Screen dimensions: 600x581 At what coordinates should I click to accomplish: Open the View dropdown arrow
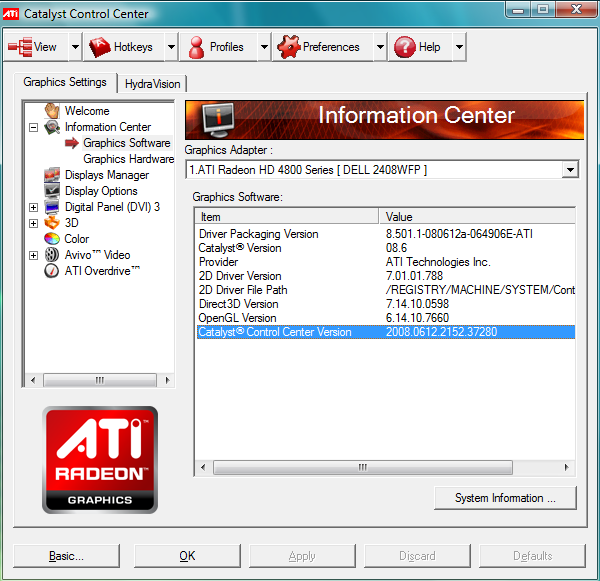pos(75,47)
